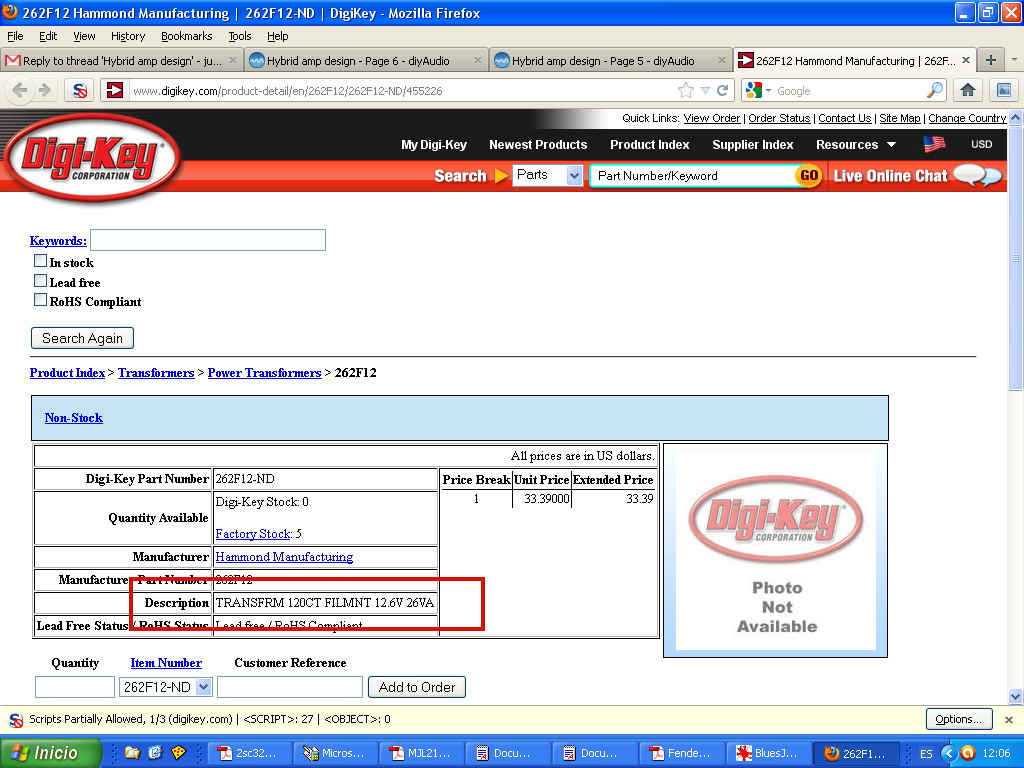Click NoScript icon in the status notification bar
1024x768 pixels.
(16, 719)
